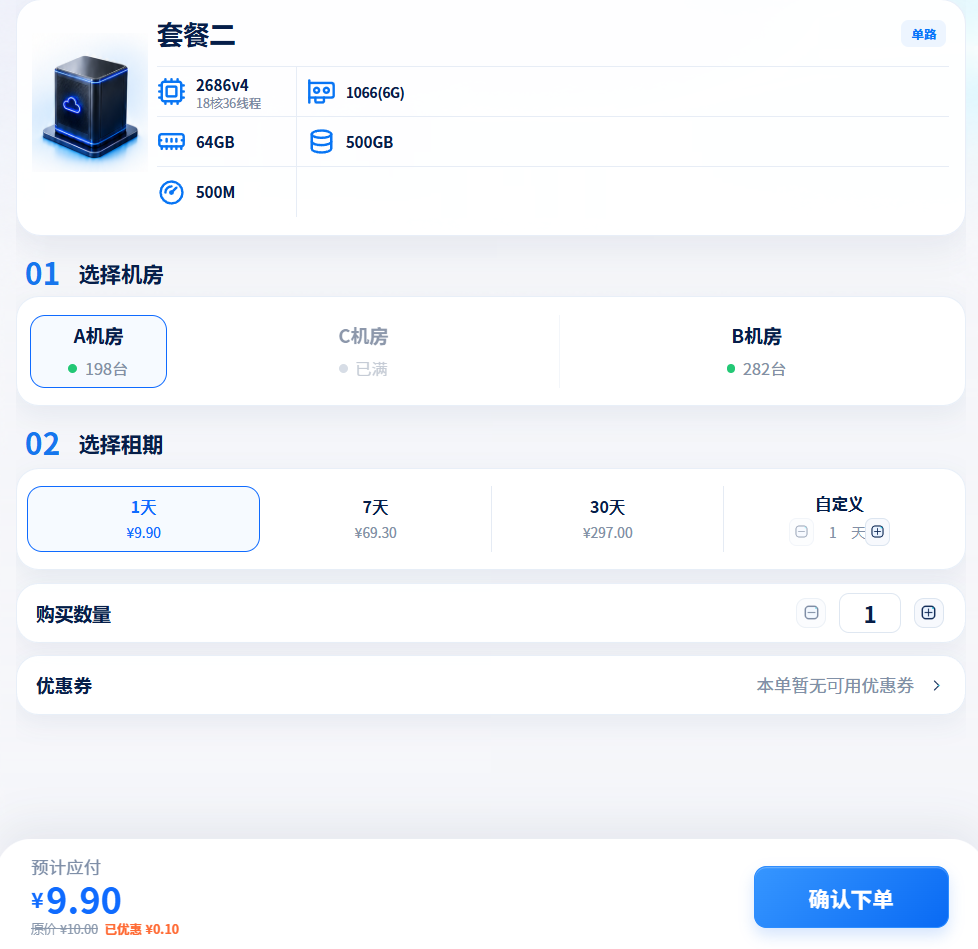Click the 确认下单 confirm order button

(x=851, y=897)
